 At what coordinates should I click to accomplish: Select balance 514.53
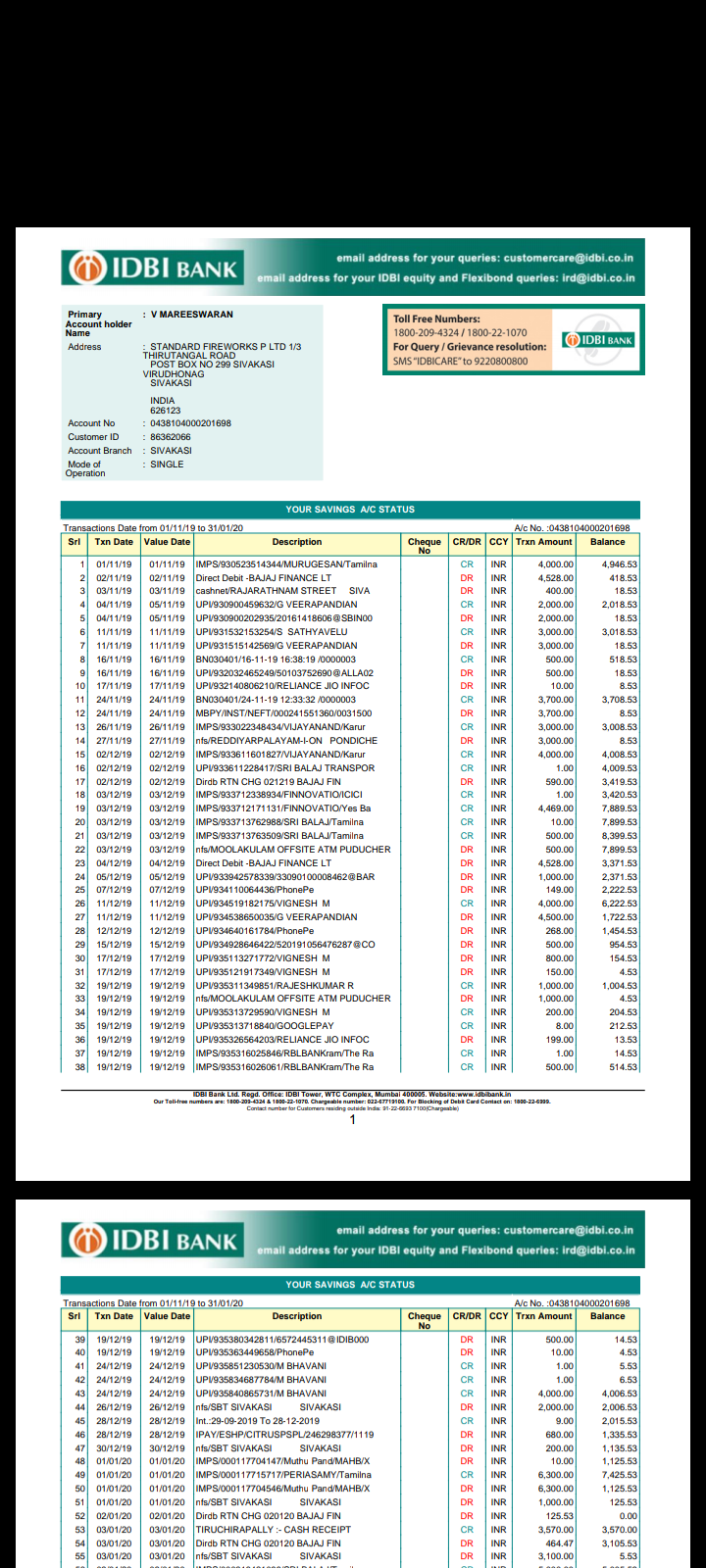pyautogui.click(x=624, y=1067)
